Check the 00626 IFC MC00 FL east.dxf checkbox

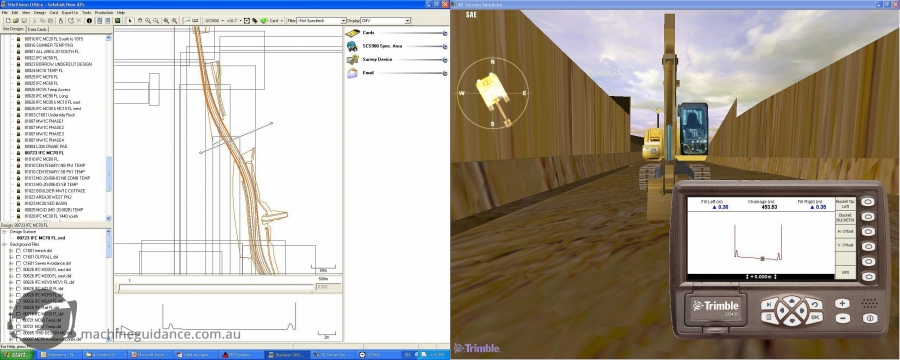coord(18,270)
